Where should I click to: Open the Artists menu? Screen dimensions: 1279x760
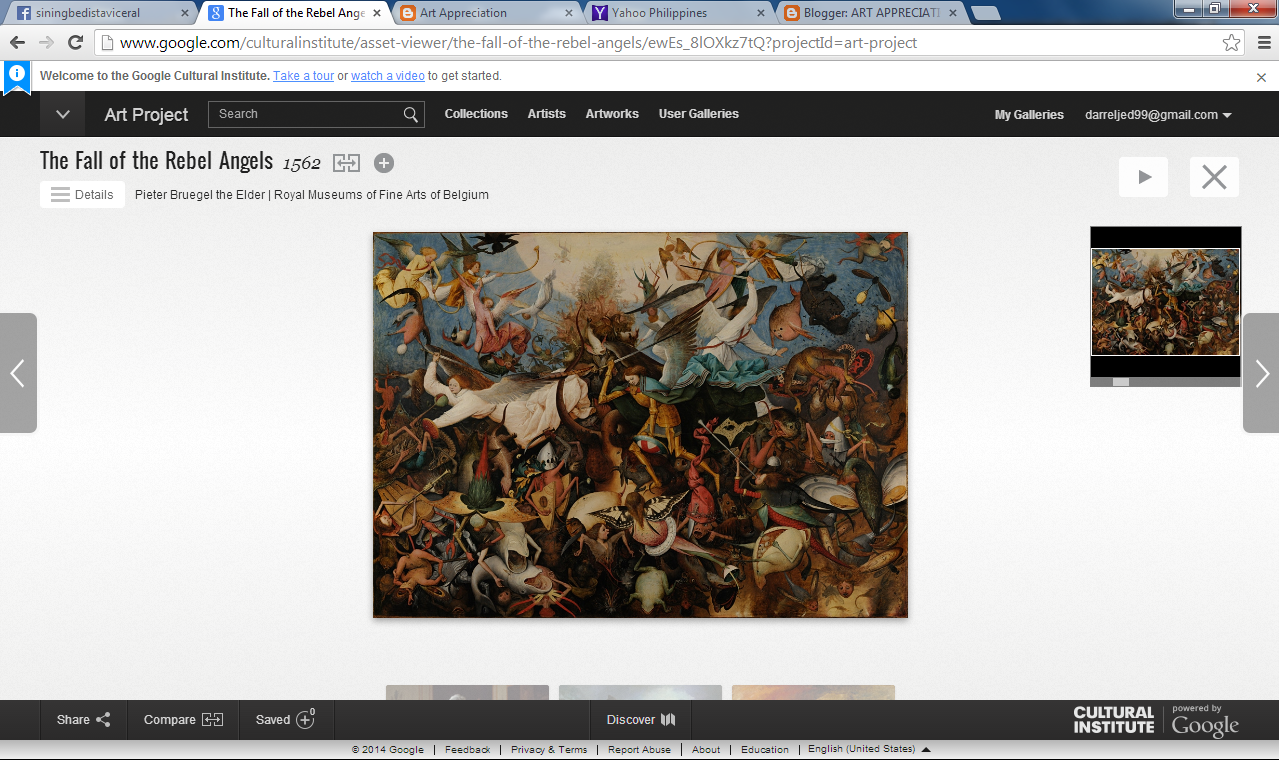pyautogui.click(x=547, y=114)
